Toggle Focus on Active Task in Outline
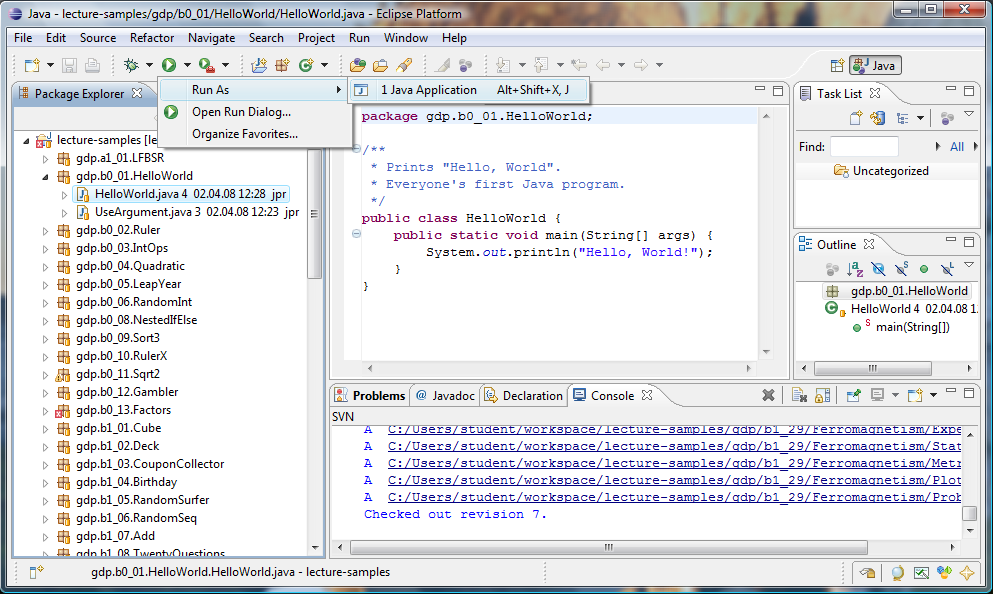This screenshot has width=993, height=594. [832, 269]
